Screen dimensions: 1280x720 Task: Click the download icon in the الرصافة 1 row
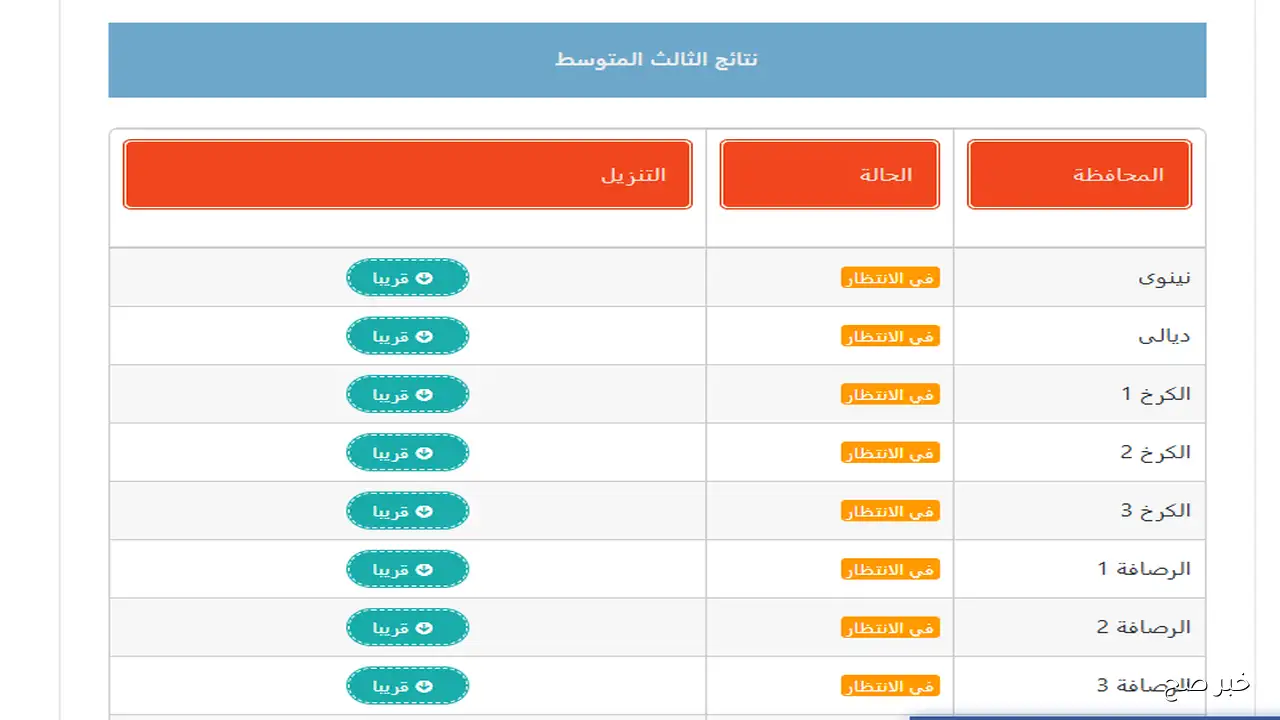click(x=424, y=569)
